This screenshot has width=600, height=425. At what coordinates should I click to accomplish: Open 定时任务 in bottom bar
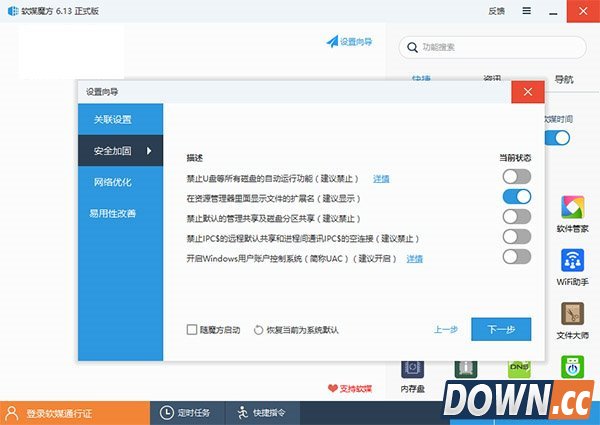187,413
